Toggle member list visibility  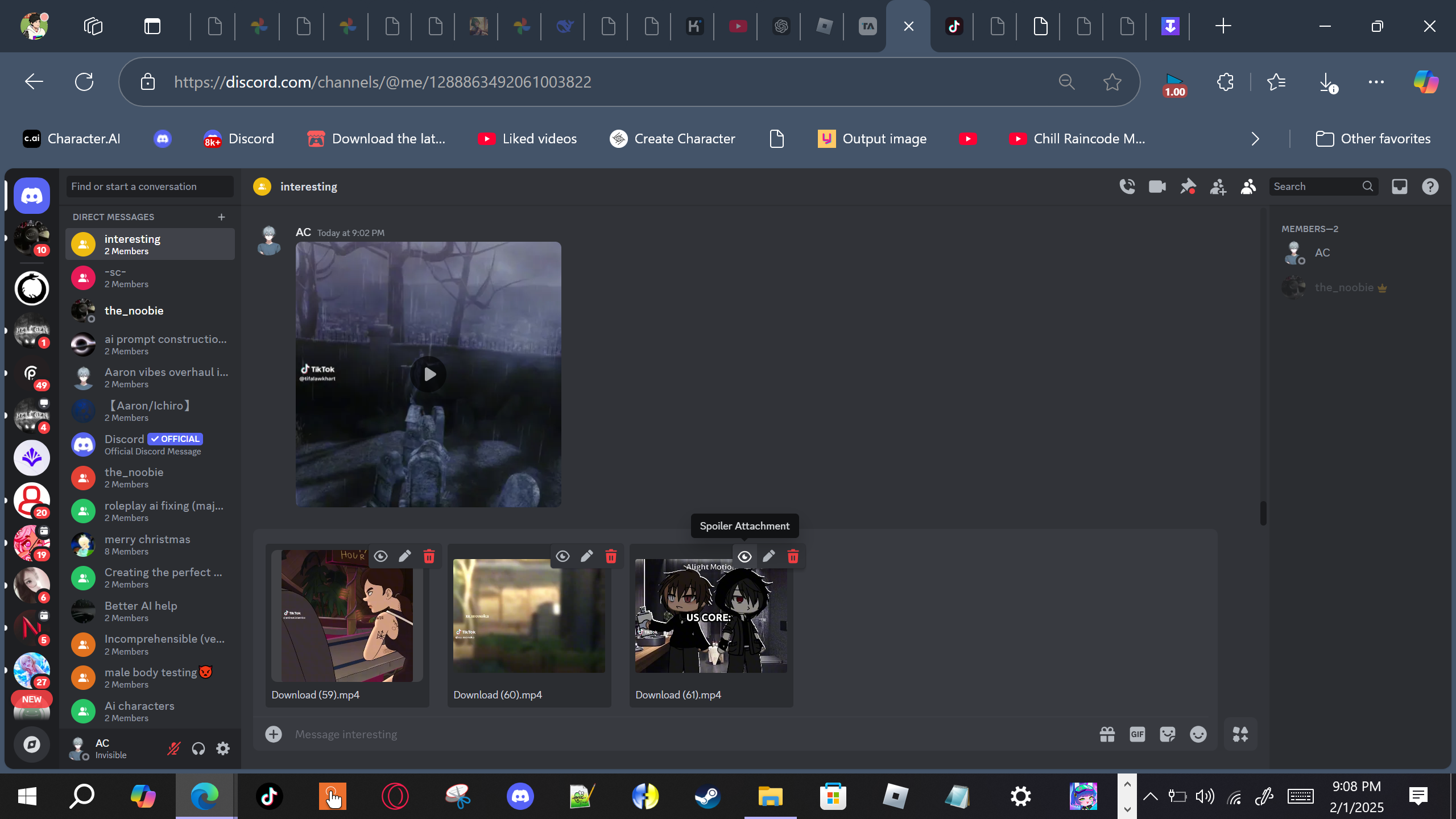coord(1248,187)
